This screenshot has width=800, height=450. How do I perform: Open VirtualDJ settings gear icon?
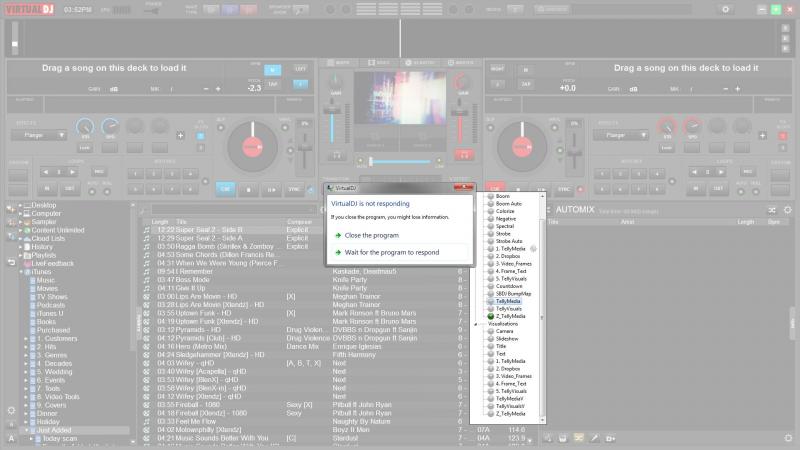[725, 9]
